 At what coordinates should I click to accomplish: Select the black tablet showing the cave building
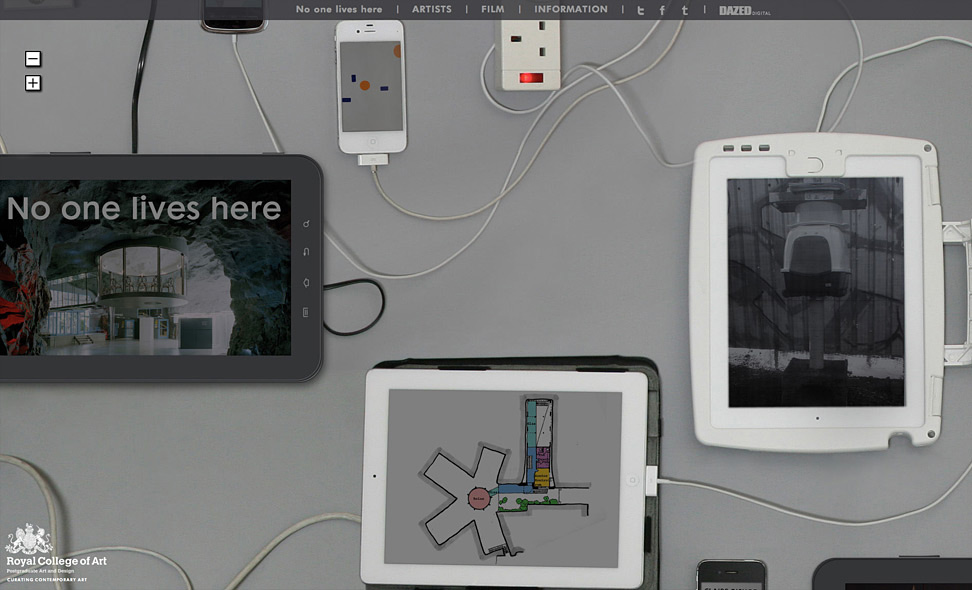(160, 268)
